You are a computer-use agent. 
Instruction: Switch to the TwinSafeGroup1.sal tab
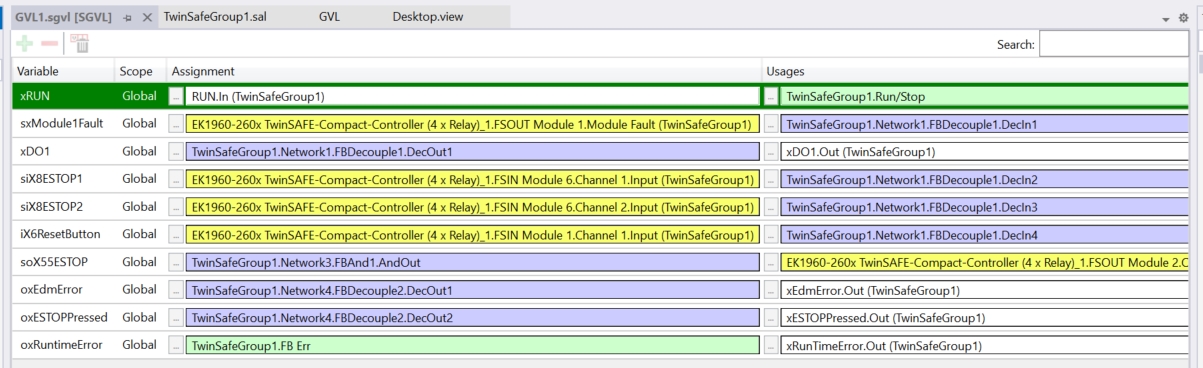click(215, 17)
